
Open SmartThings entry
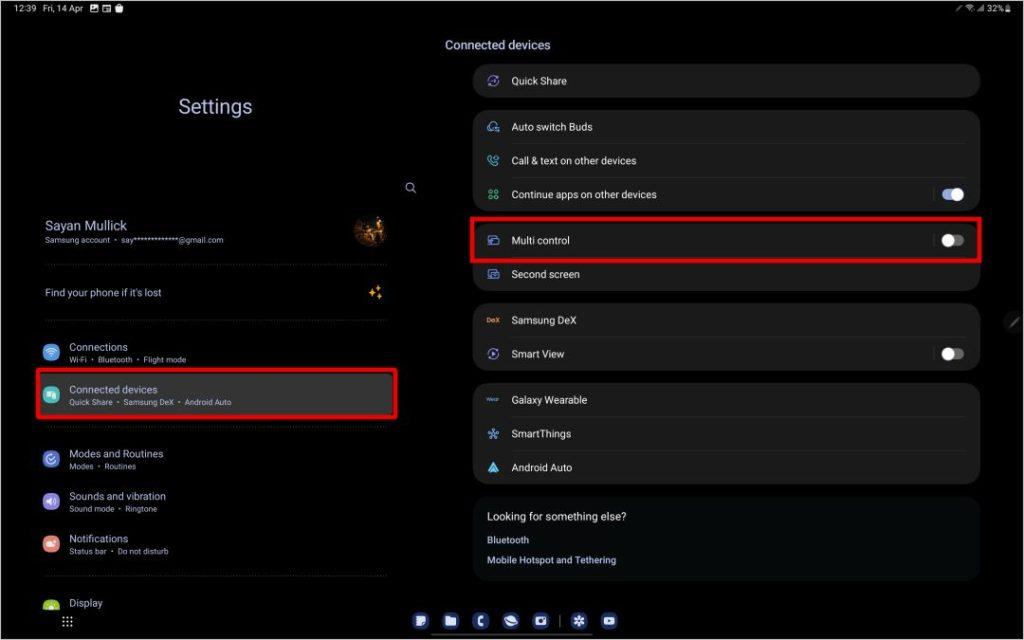(726, 434)
